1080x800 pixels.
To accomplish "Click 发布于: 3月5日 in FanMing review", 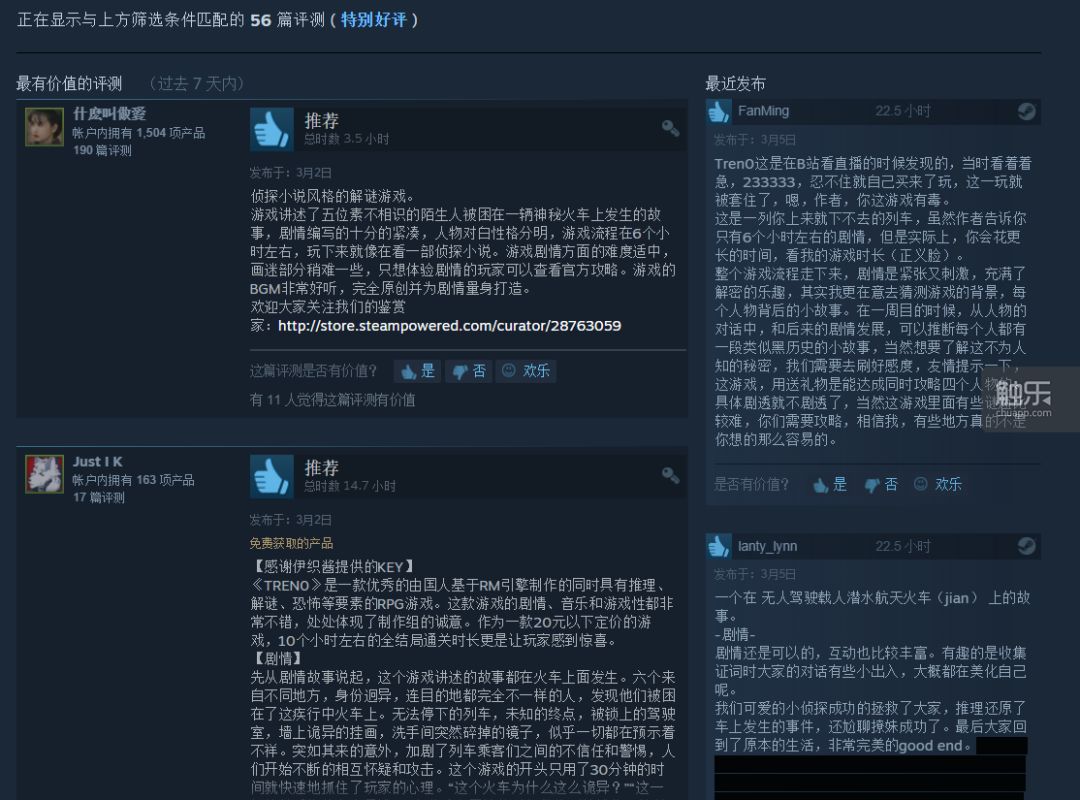I will coord(755,140).
